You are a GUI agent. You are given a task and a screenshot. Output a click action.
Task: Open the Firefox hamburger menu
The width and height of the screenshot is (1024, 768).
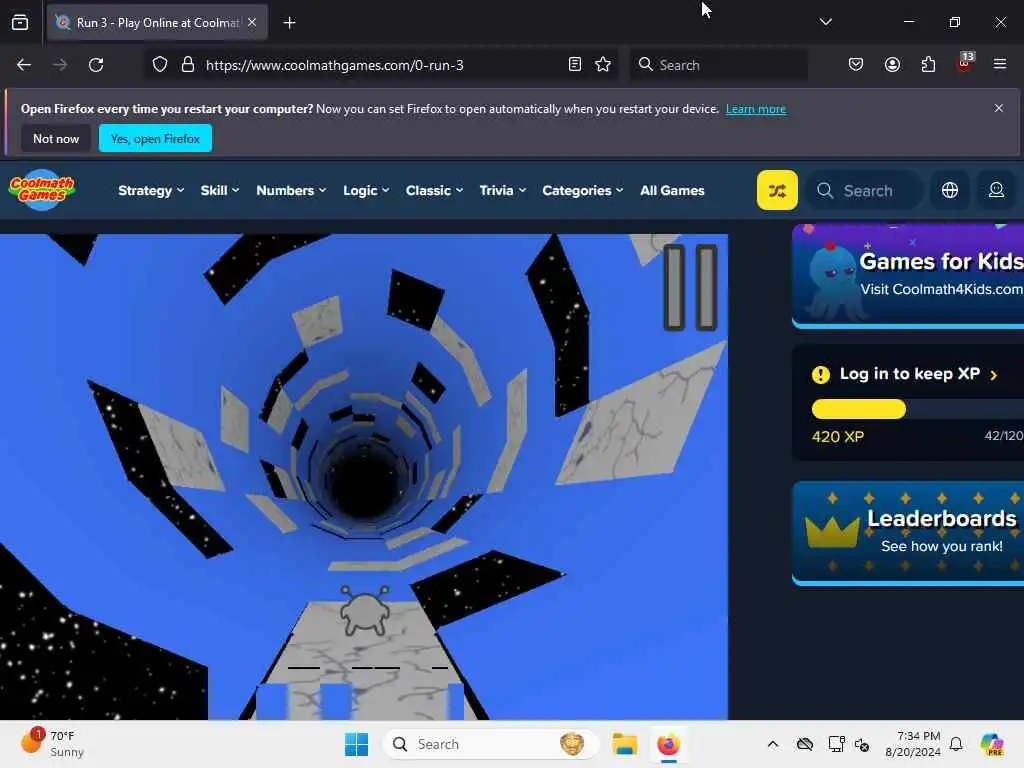point(1000,64)
